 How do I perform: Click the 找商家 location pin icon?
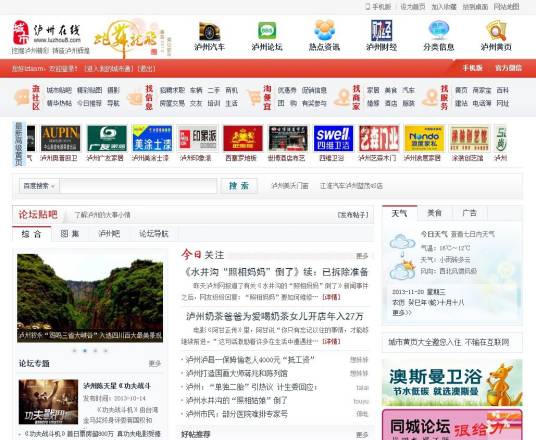[x=341, y=97]
